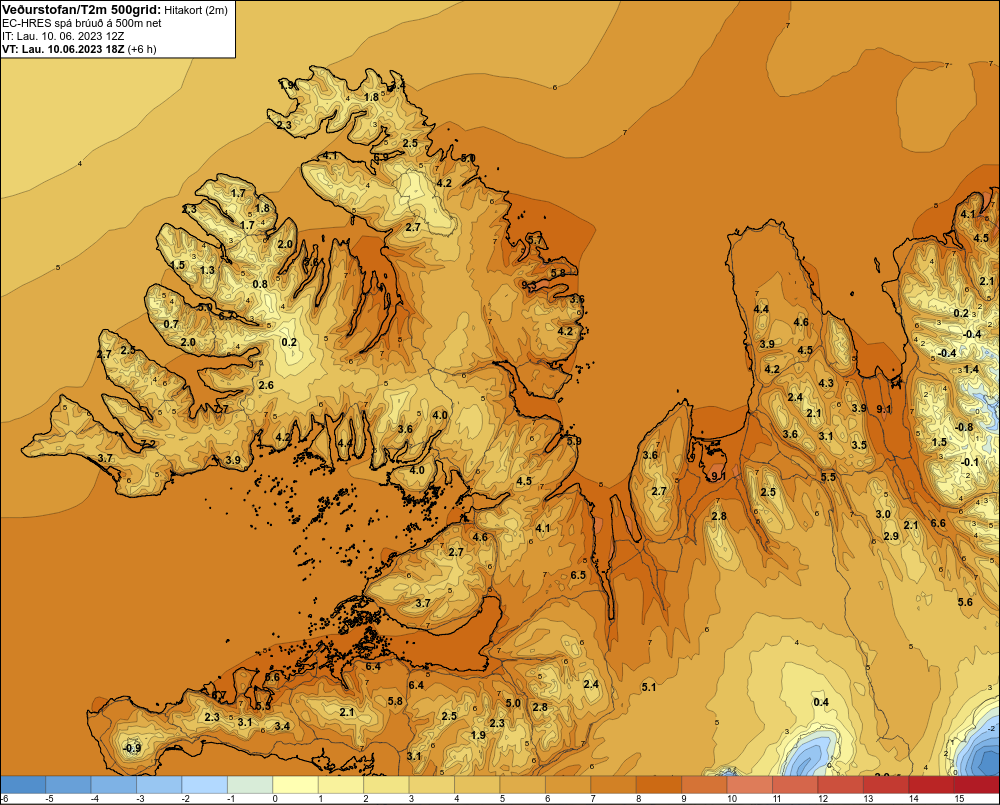Click the 'EC-HRES spá brúuð á 500m net' line
Viewport: 1000px width, 805px height.
click(82, 24)
